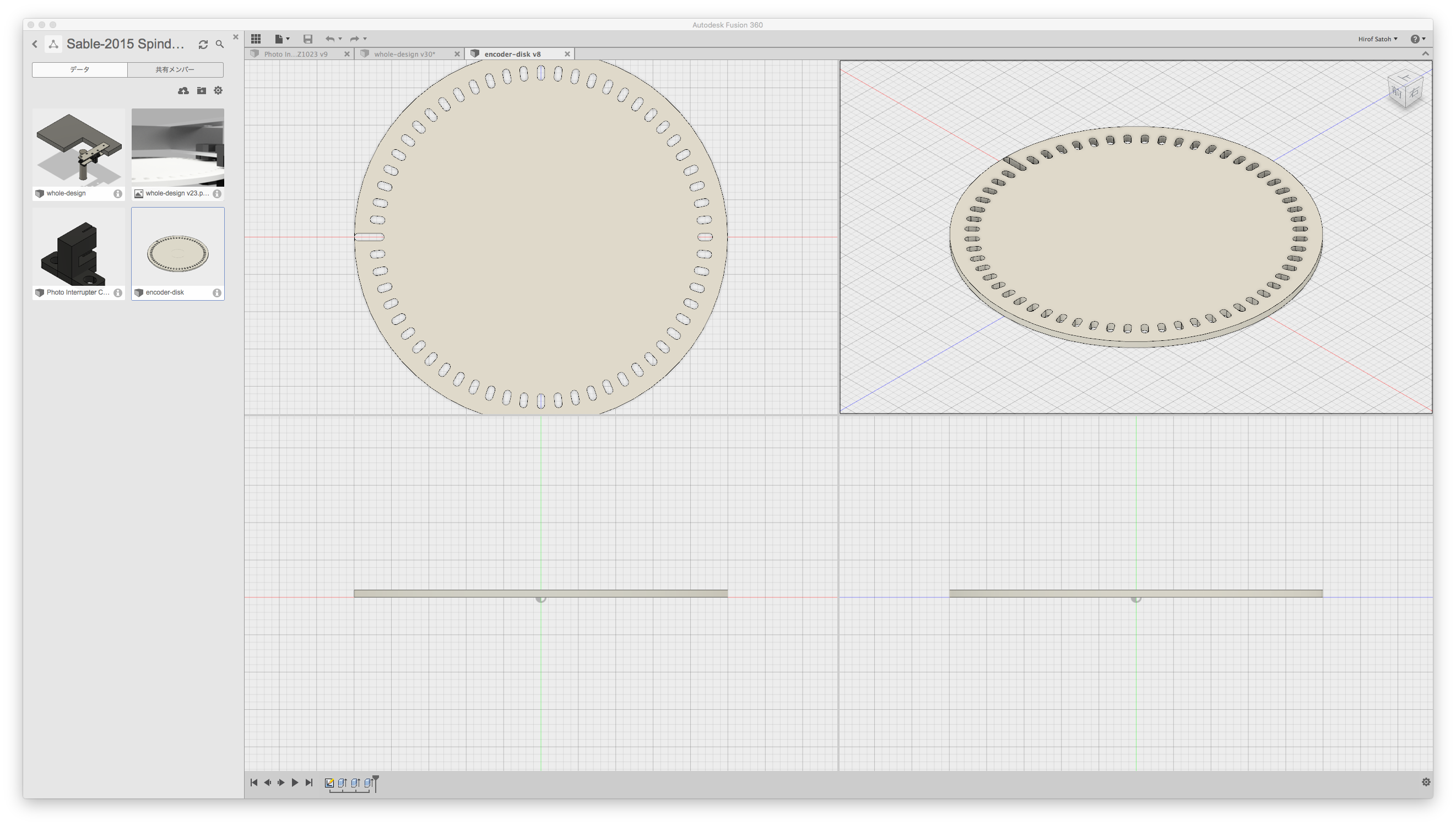
Task: Open the data panel settings gear
Action: click(x=219, y=91)
